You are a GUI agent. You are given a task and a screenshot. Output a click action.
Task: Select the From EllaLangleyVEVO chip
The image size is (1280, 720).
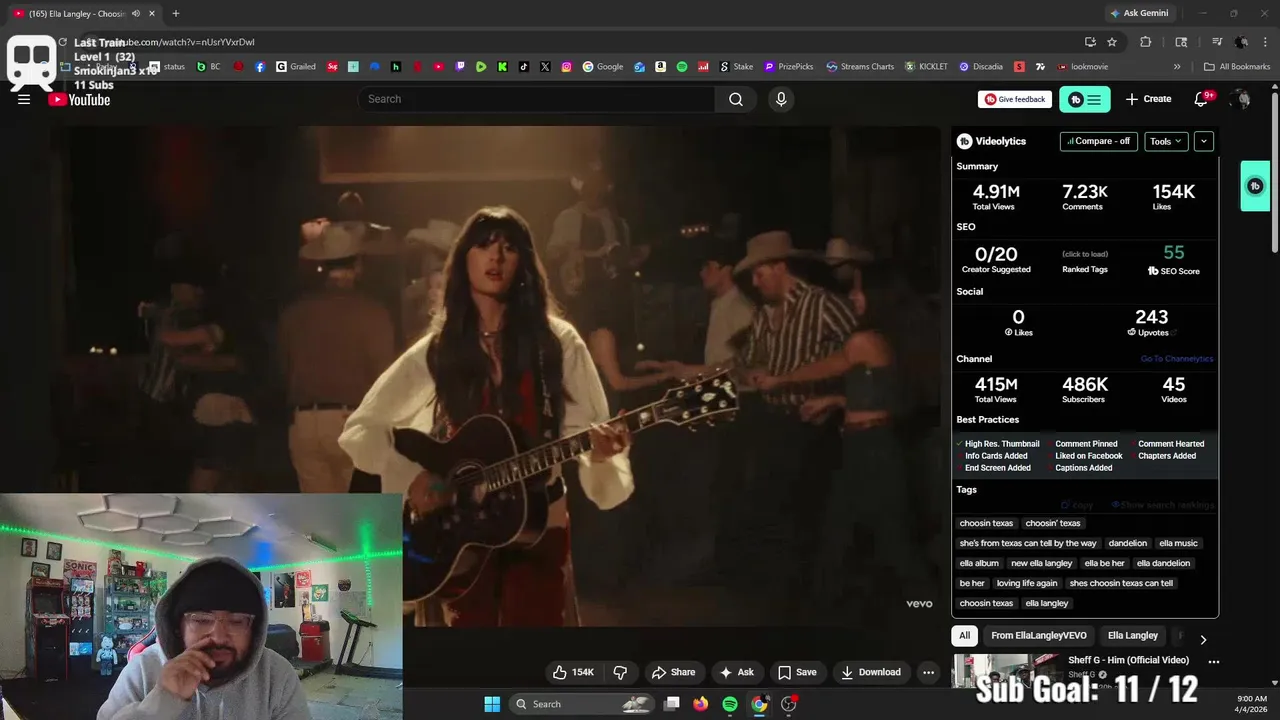click(x=1038, y=635)
